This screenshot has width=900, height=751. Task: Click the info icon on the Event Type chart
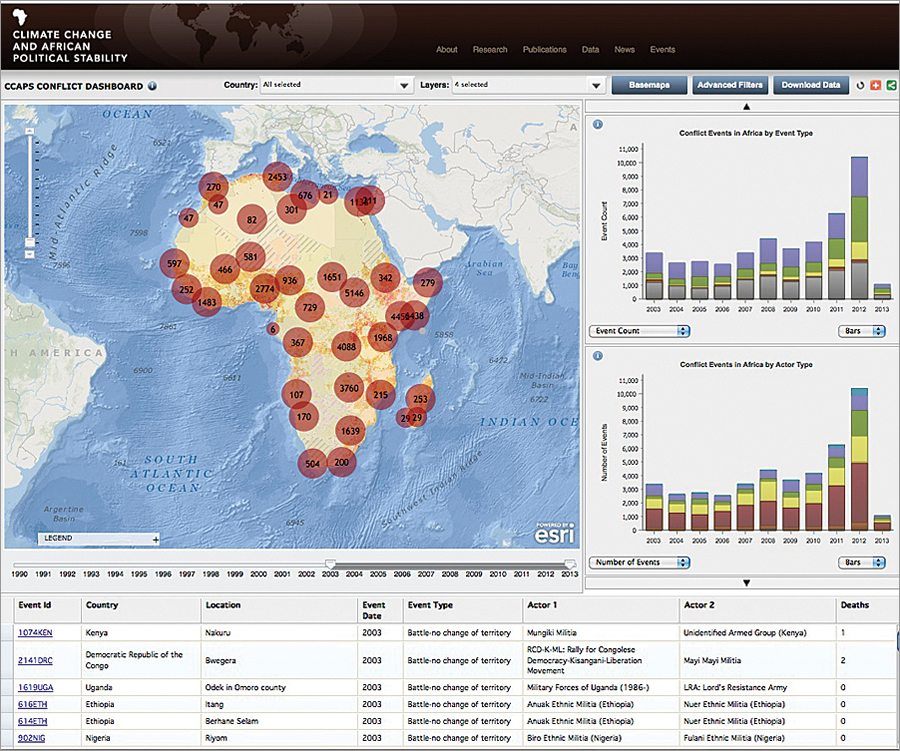click(597, 122)
